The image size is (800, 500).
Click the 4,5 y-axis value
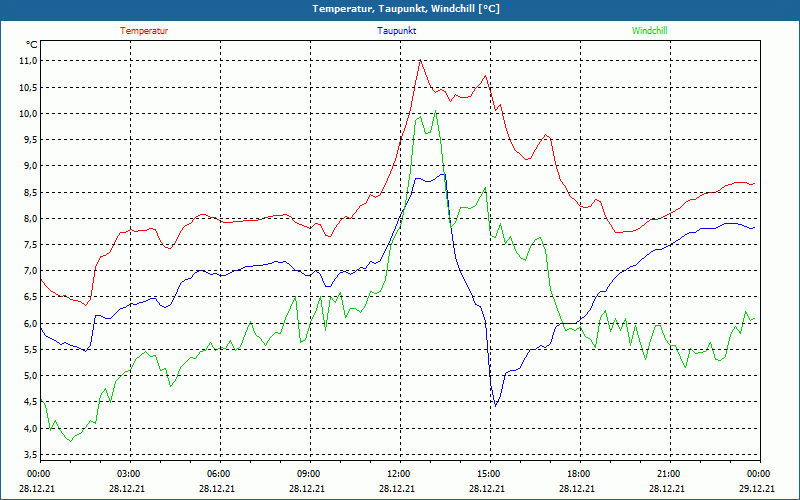click(x=30, y=402)
